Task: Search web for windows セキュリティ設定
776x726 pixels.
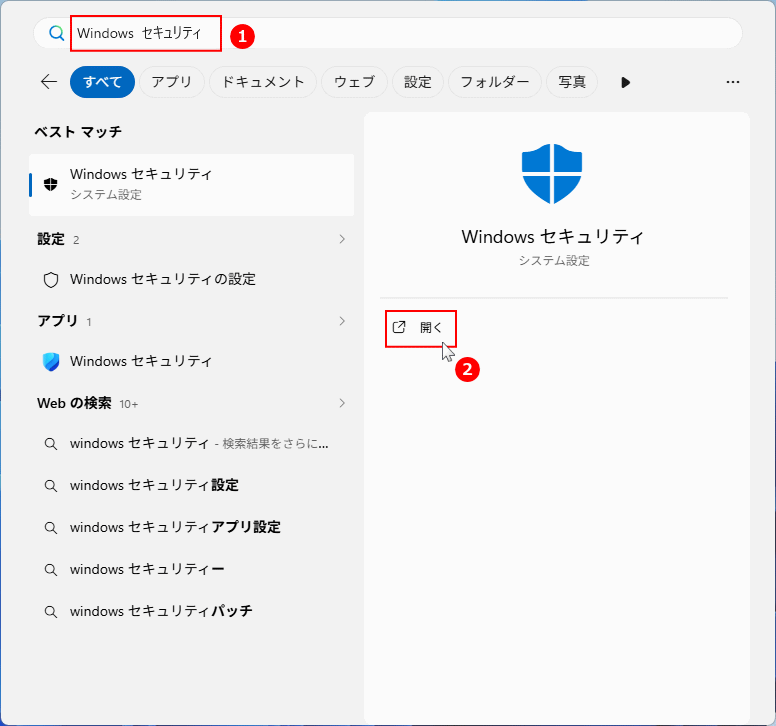Action: (192, 486)
